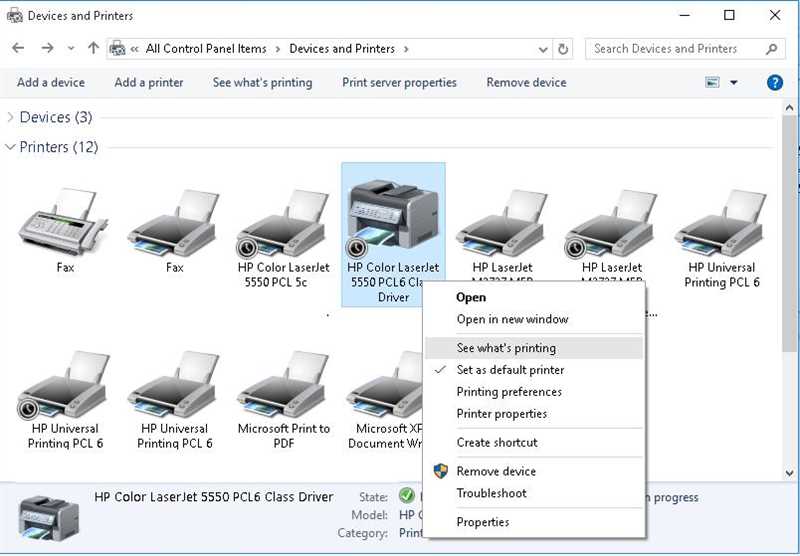Click the Search Devices and Printers field
Viewport: 800px width, 556px height.
click(685, 49)
